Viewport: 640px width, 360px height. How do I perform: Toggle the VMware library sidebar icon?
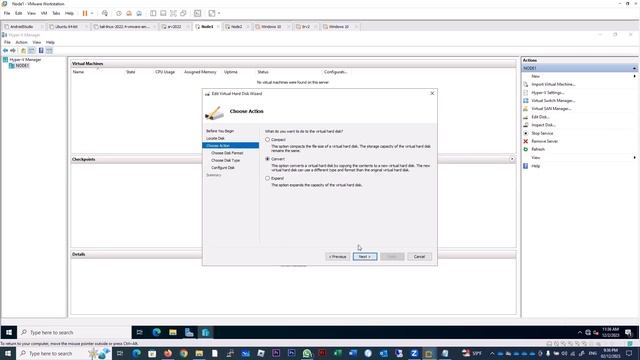(153, 13)
